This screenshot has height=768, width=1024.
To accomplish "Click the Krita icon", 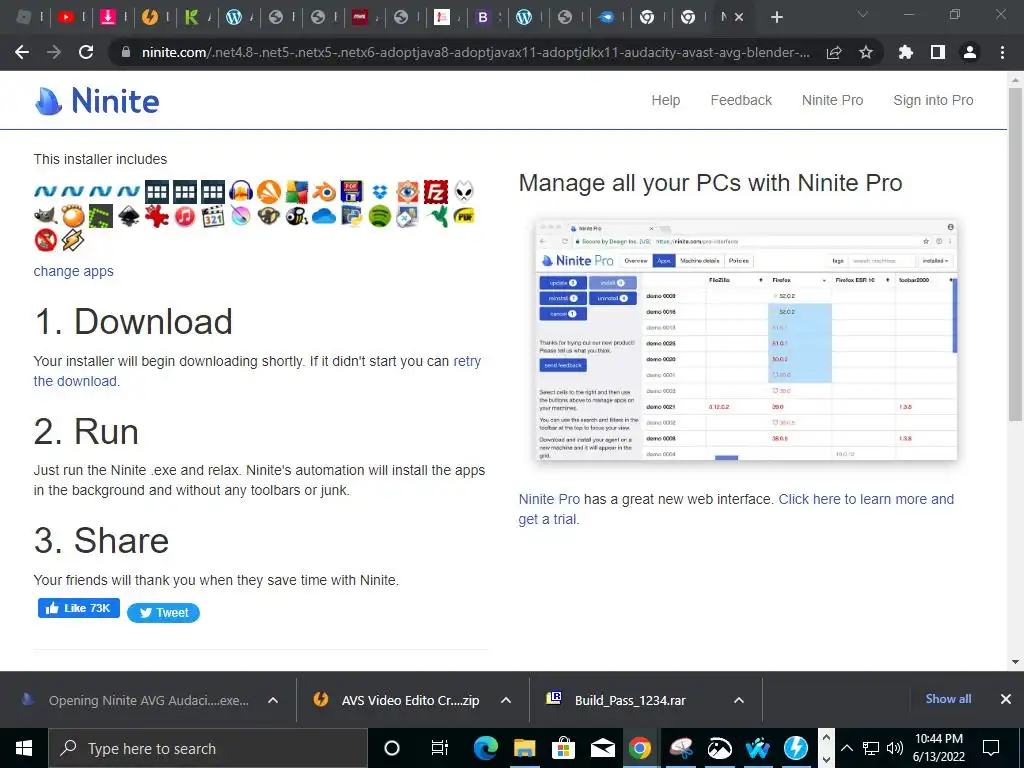I will [241, 216].
